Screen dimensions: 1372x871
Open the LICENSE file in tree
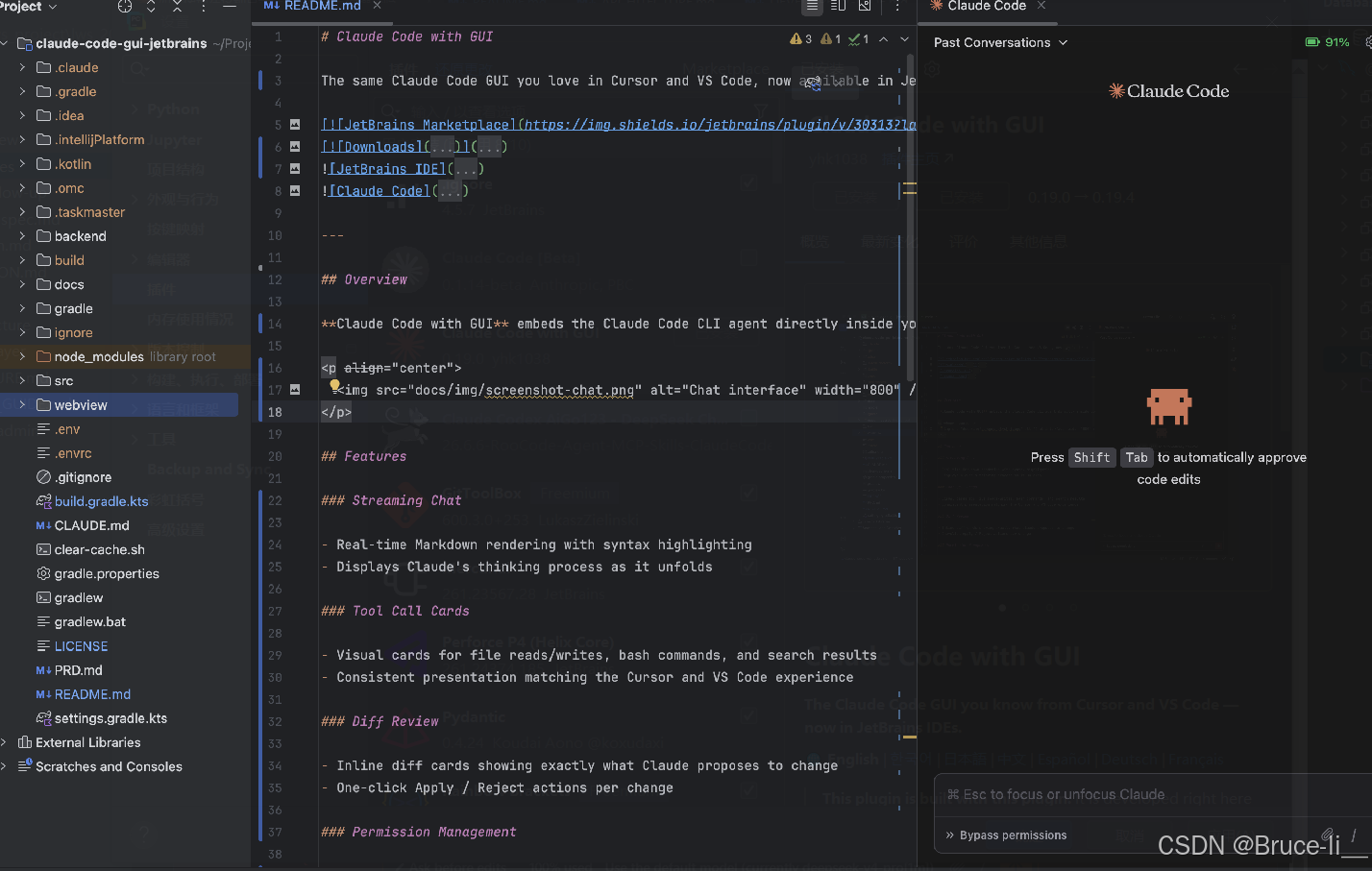click(x=81, y=646)
